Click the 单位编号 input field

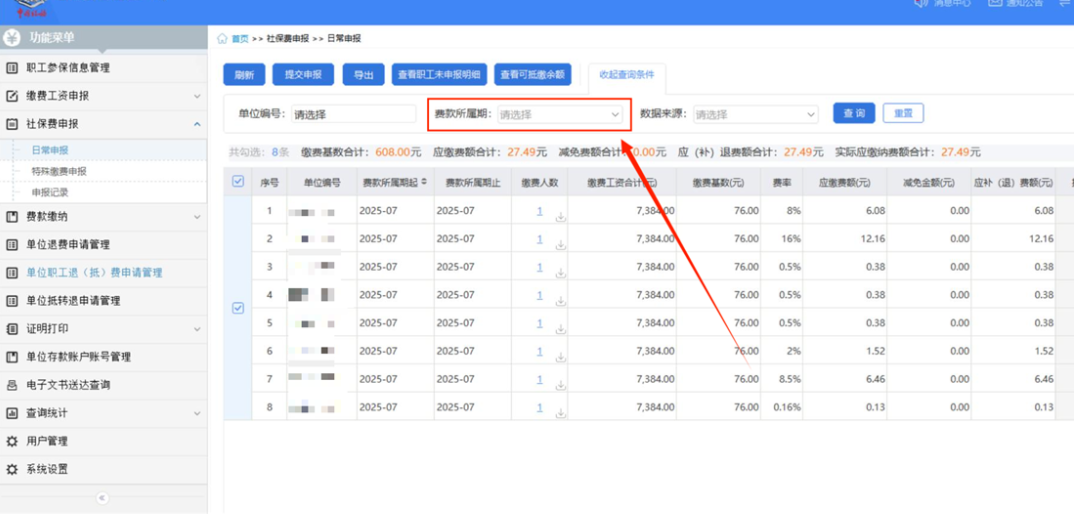pyautogui.click(x=352, y=115)
